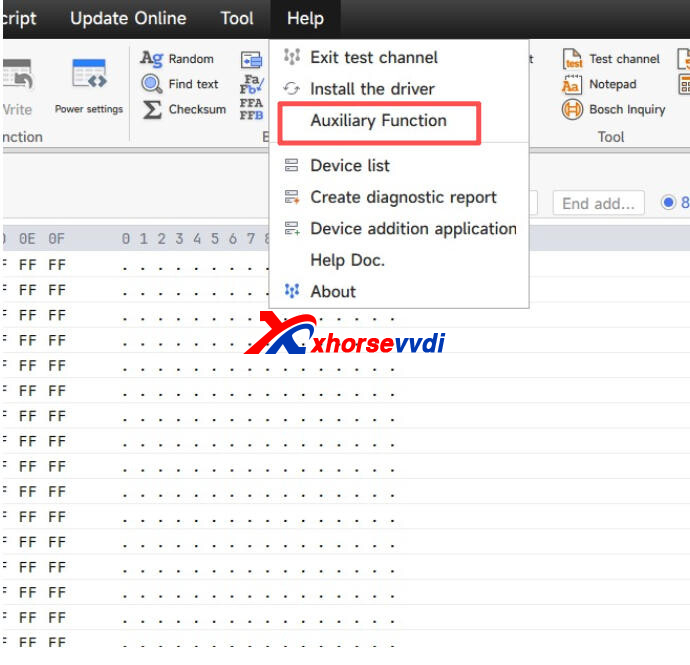Open the Tool menu
Image resolution: width=690 pixels, height=665 pixels.
click(237, 18)
